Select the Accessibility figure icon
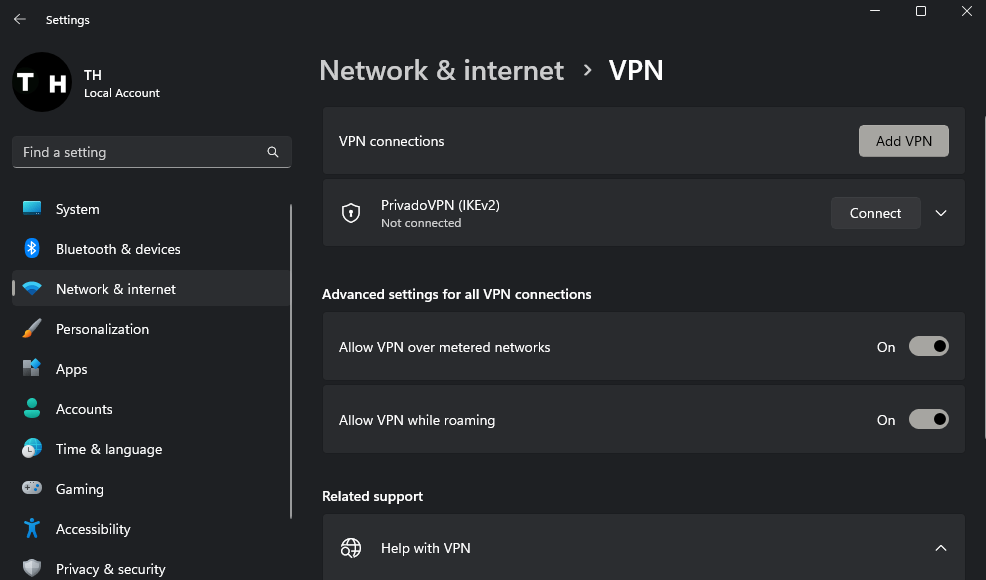The height and width of the screenshot is (580, 986). (32, 529)
